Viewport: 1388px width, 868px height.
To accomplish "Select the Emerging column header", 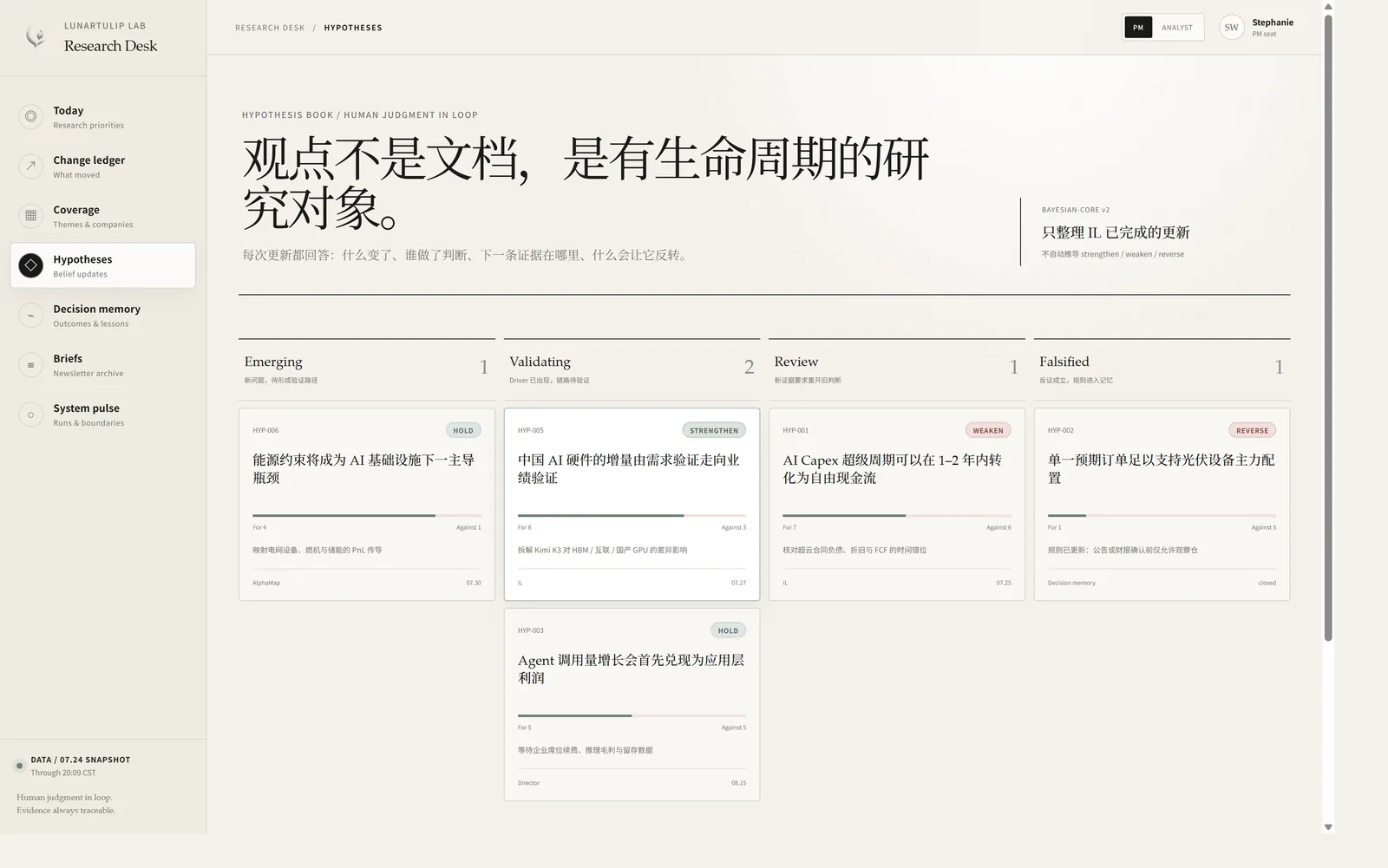I will click(x=367, y=369).
